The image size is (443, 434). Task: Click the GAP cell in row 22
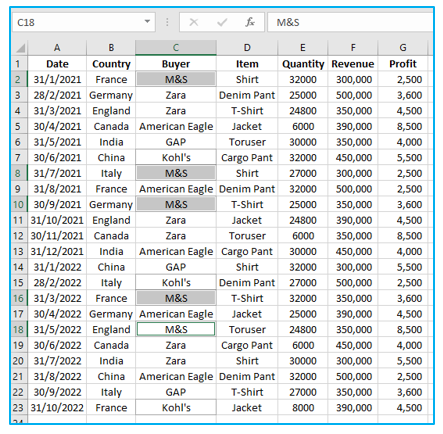tap(176, 392)
